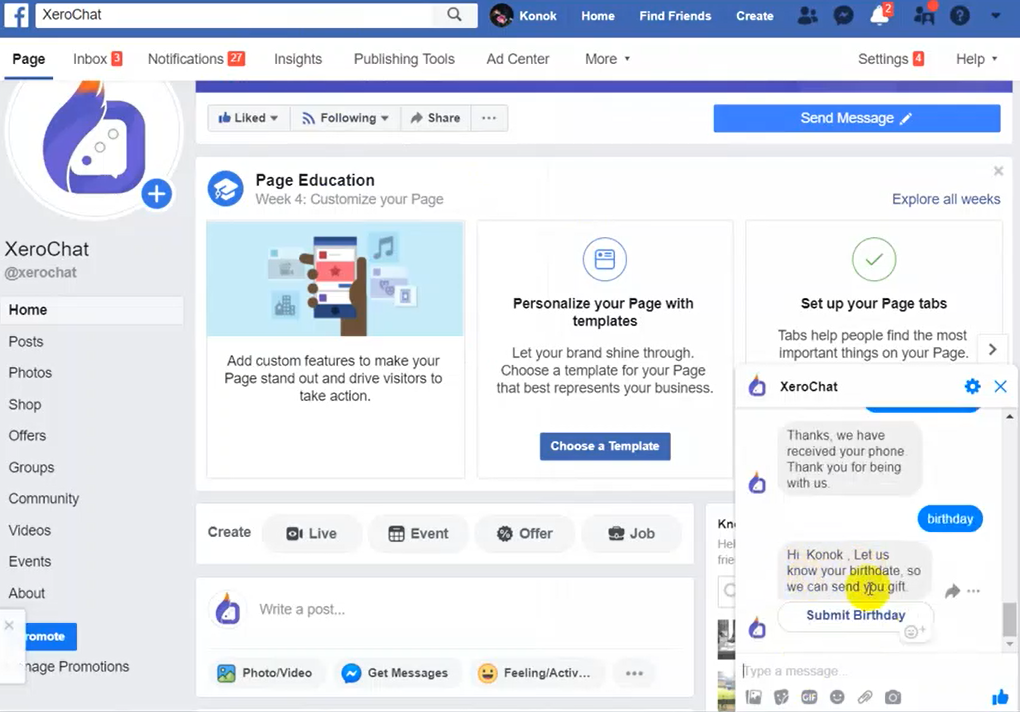Screen dimensions: 1020x712
Task: Open GIF picker in chat
Action: coord(809,698)
